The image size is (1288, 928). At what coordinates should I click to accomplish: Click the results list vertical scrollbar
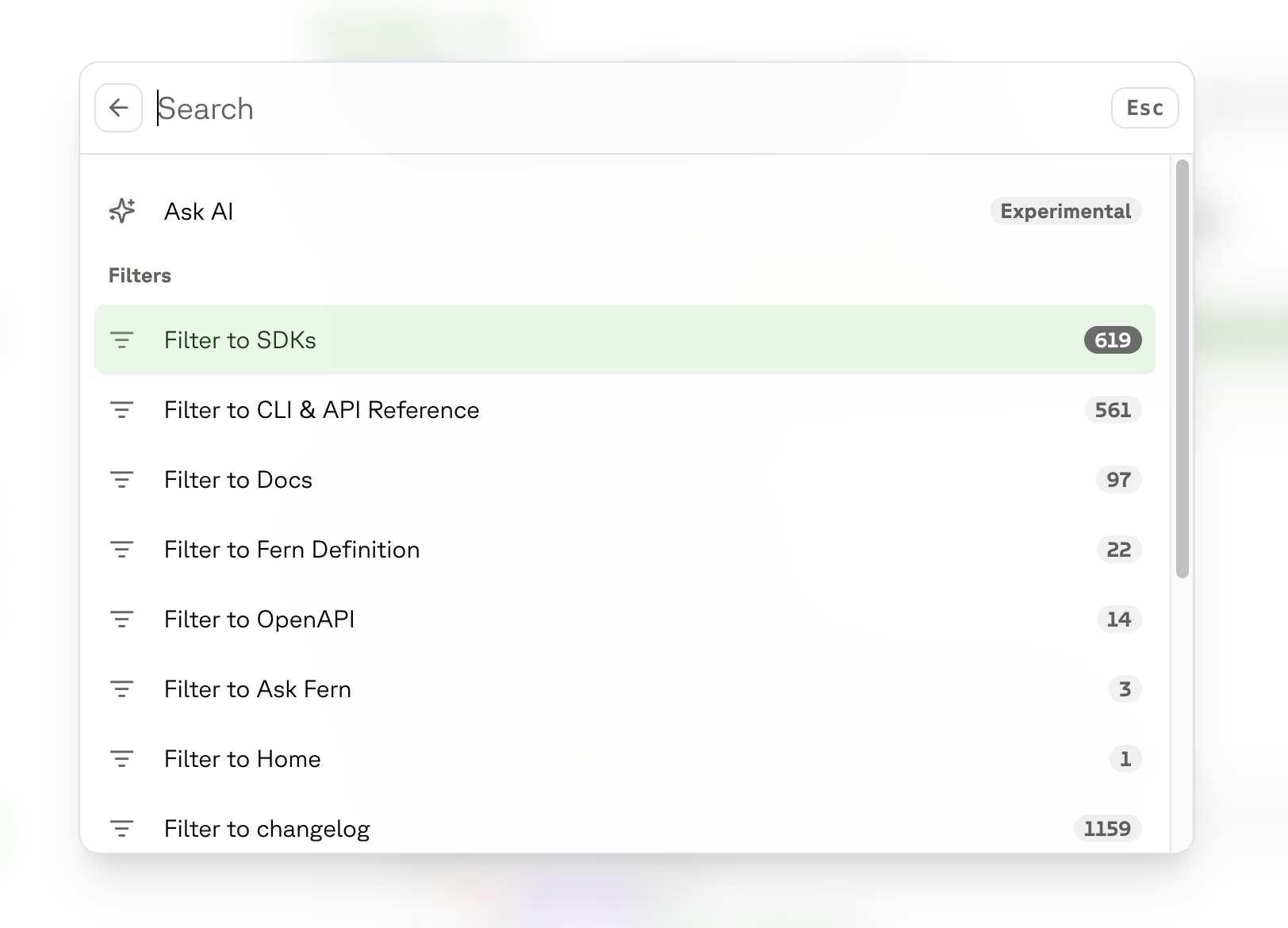(x=1182, y=369)
